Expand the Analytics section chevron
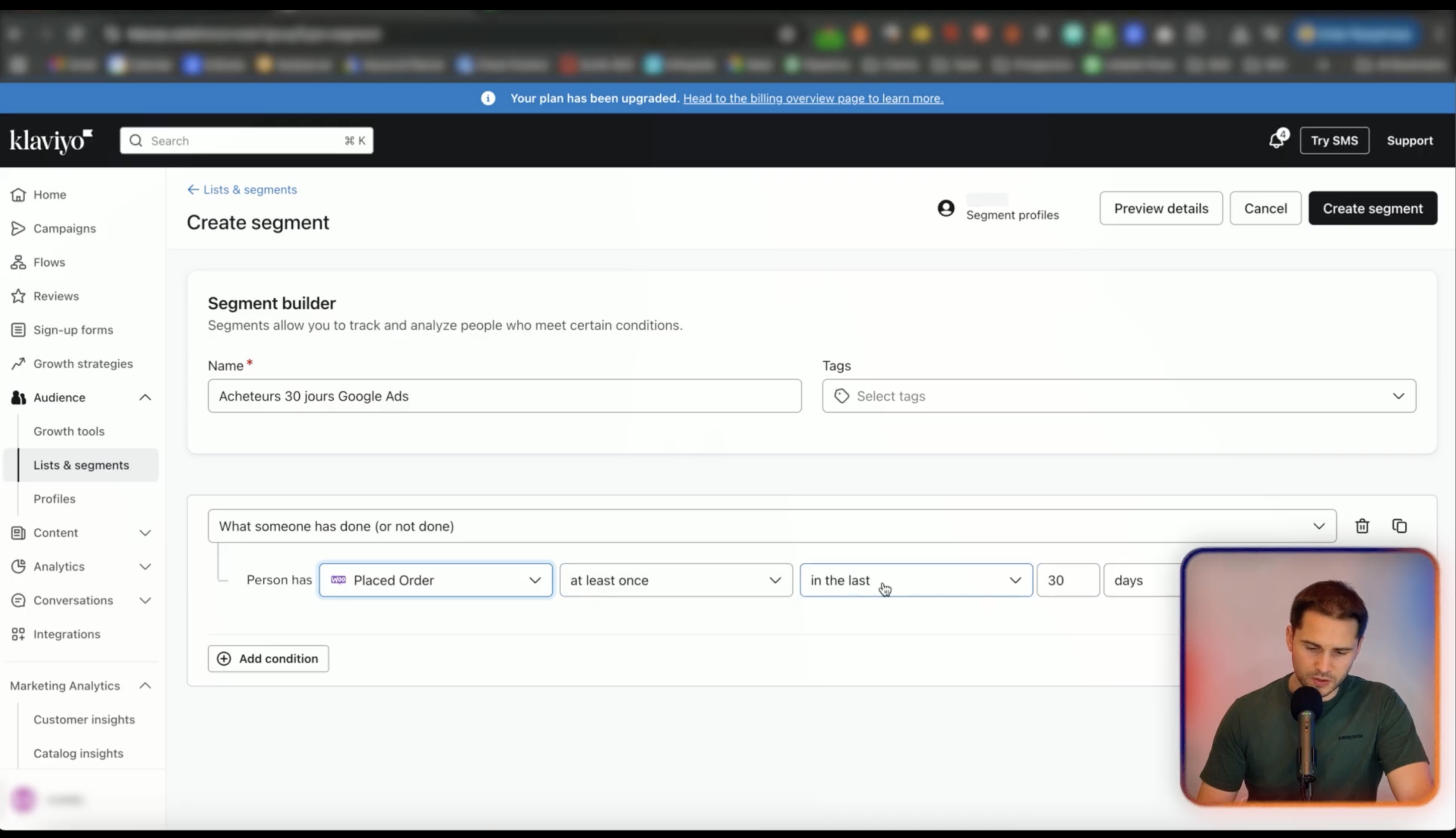The image size is (1456, 838). pos(145,566)
